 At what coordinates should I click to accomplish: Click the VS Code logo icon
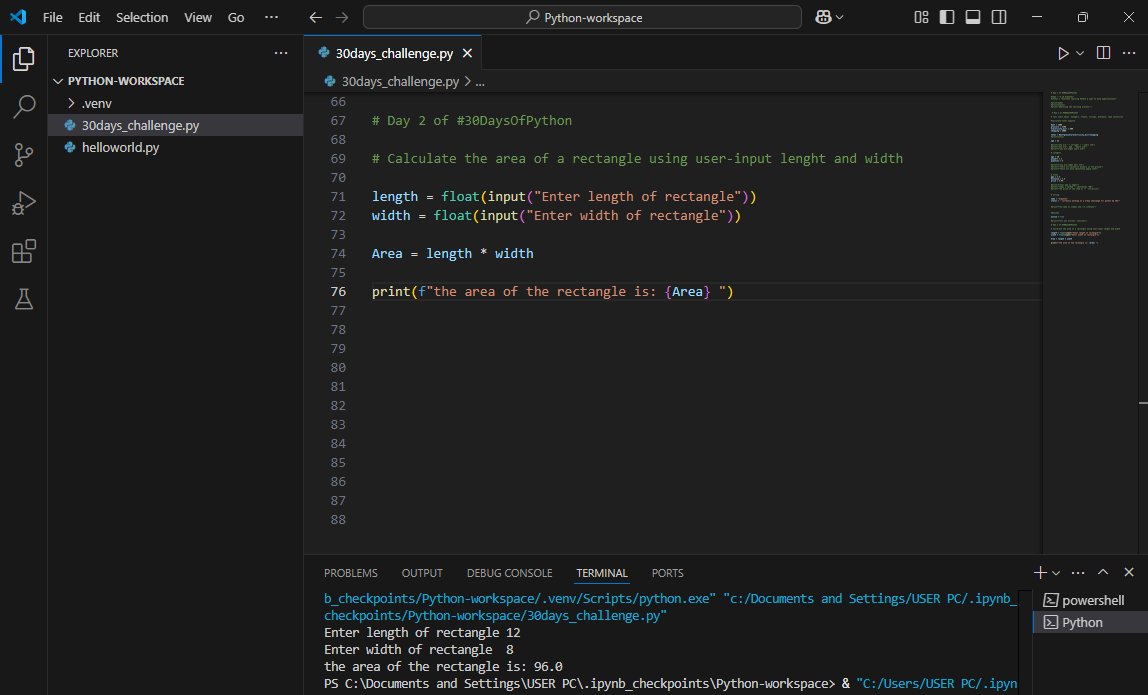(x=18, y=17)
